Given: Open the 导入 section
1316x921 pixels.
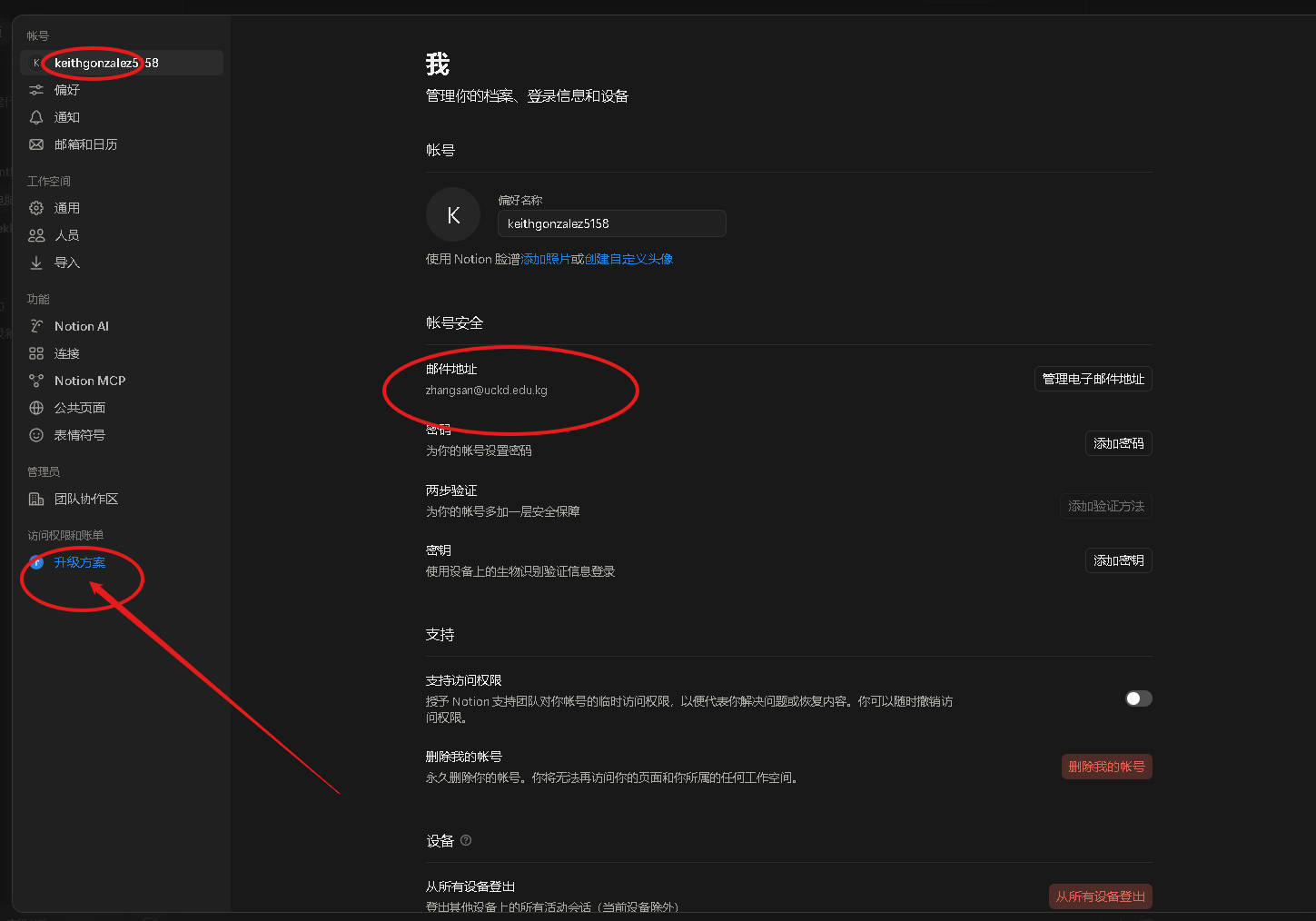Looking at the screenshot, I should [x=122, y=262].
